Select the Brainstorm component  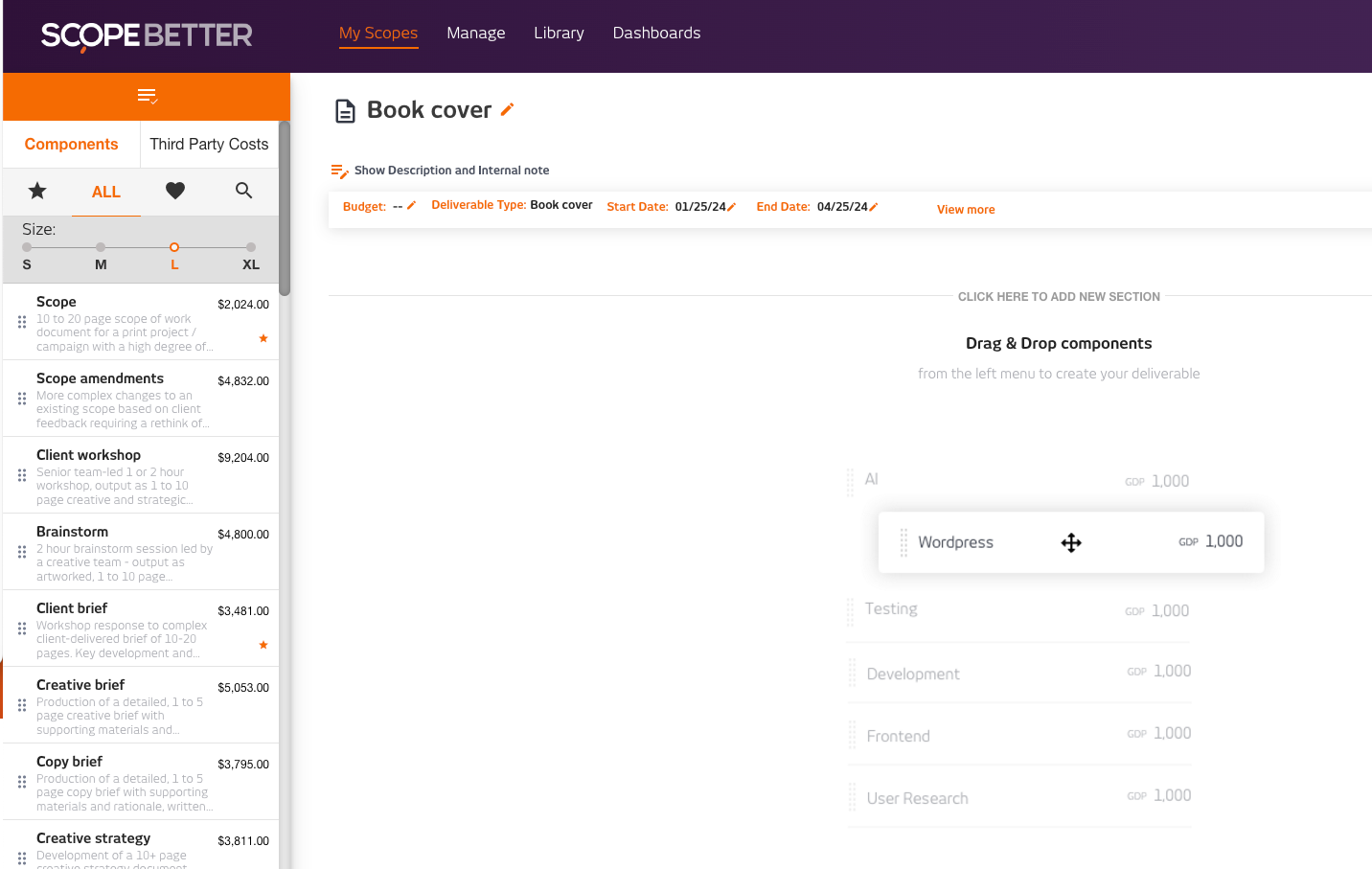(141, 552)
